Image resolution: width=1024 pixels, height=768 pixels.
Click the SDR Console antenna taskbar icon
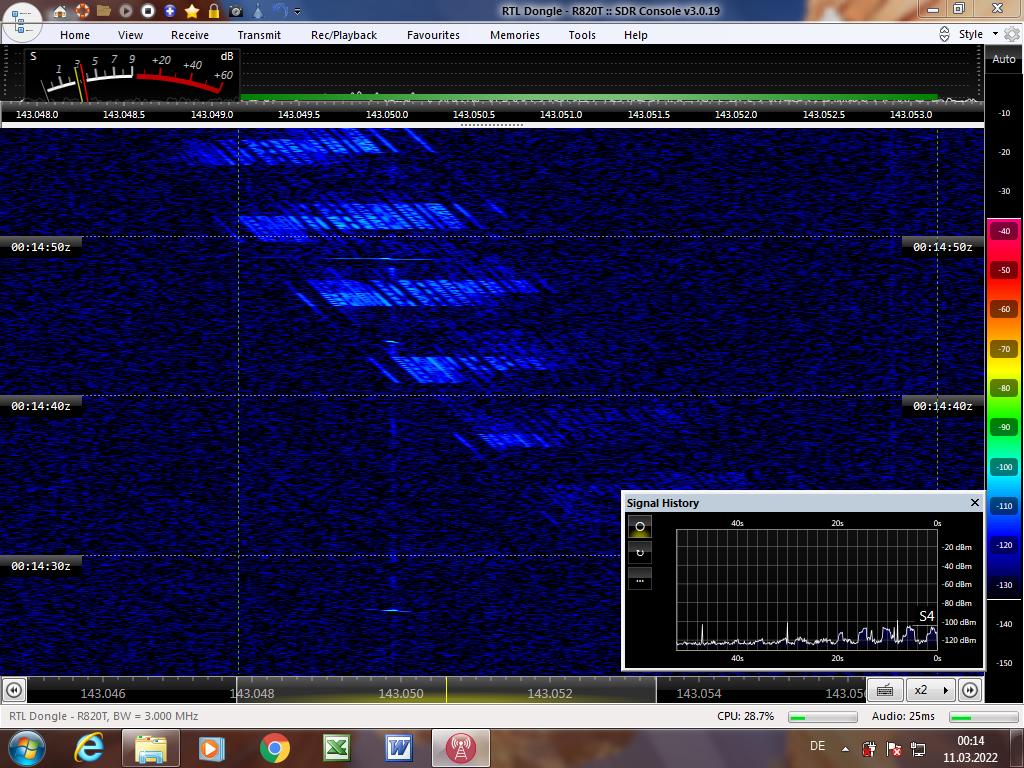tap(460, 748)
